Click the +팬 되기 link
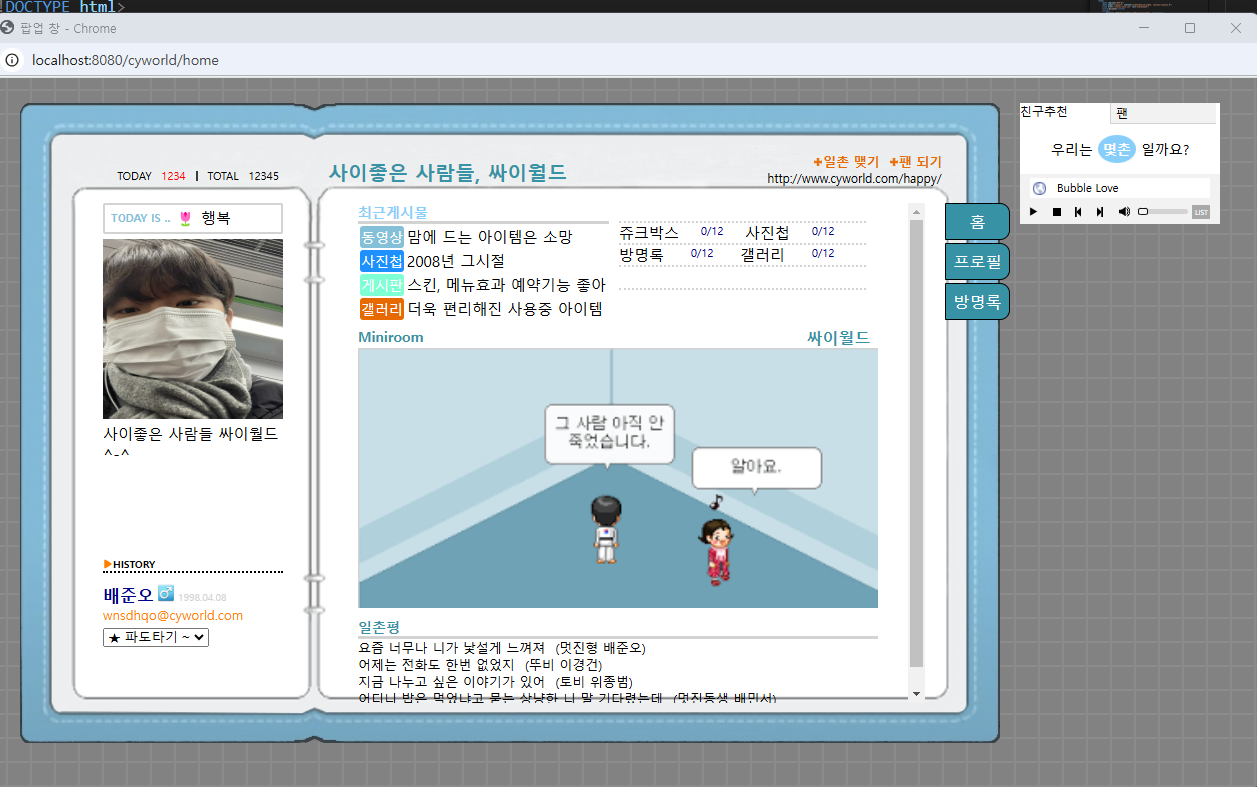This screenshot has height=787, width=1257. pyautogui.click(x=915, y=161)
